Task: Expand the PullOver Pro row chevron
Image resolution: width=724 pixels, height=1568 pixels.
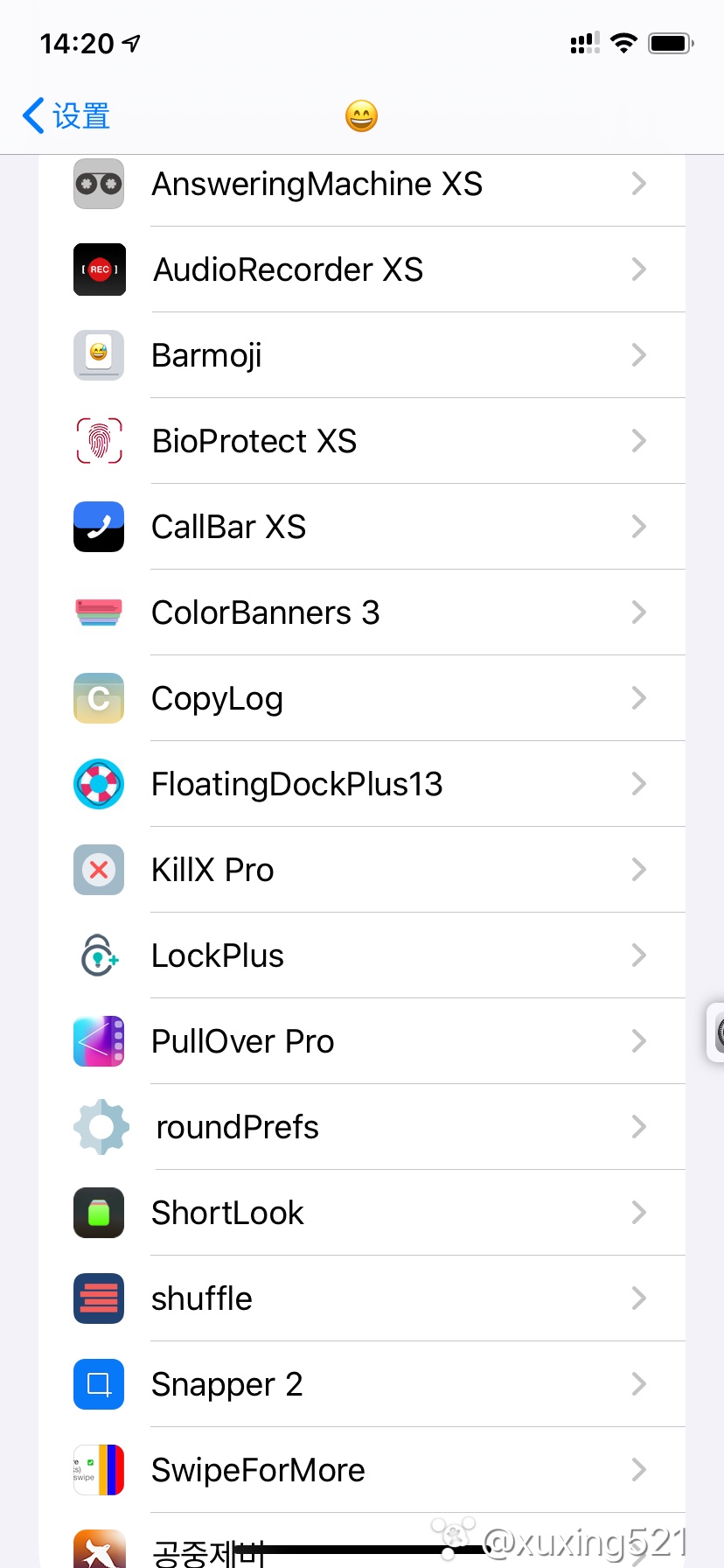Action: click(x=639, y=1041)
